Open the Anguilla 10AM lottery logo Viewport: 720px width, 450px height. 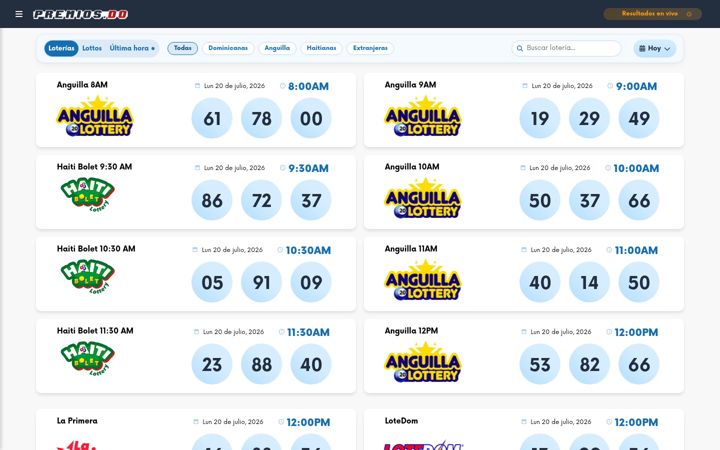click(x=422, y=198)
